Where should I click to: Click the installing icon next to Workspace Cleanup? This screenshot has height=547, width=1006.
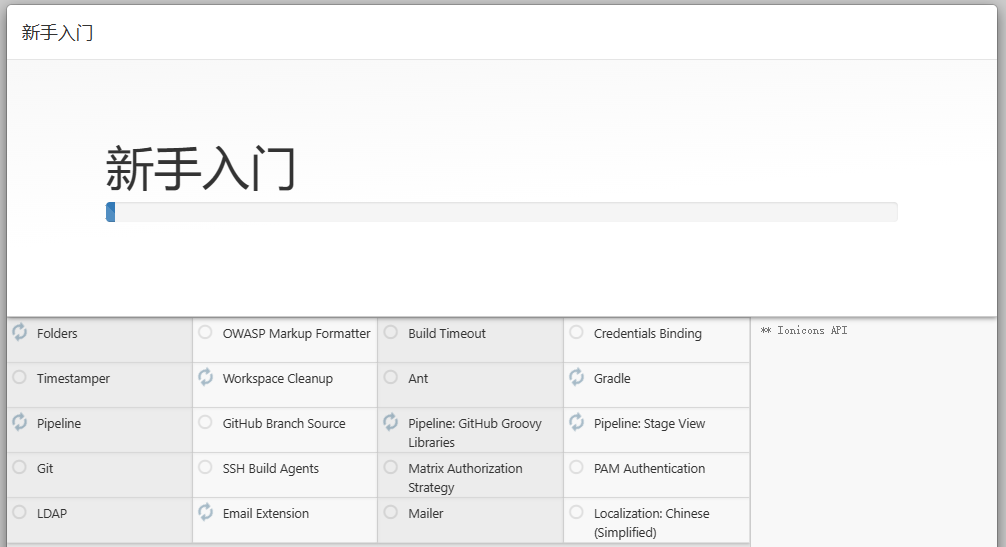coord(205,376)
